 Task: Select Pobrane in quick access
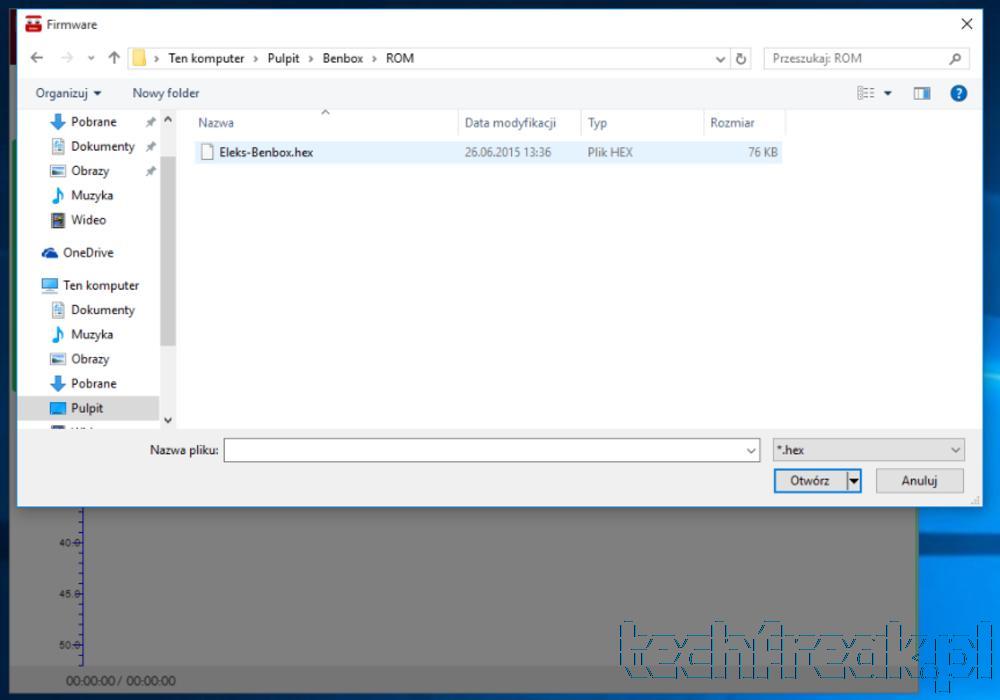(94, 122)
